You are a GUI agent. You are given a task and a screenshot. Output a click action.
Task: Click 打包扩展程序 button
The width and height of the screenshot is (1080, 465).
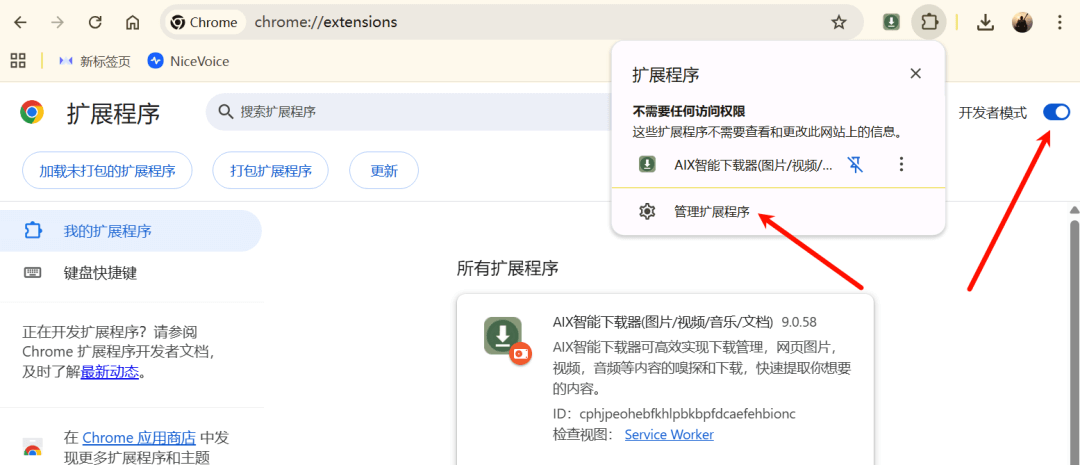[271, 170]
